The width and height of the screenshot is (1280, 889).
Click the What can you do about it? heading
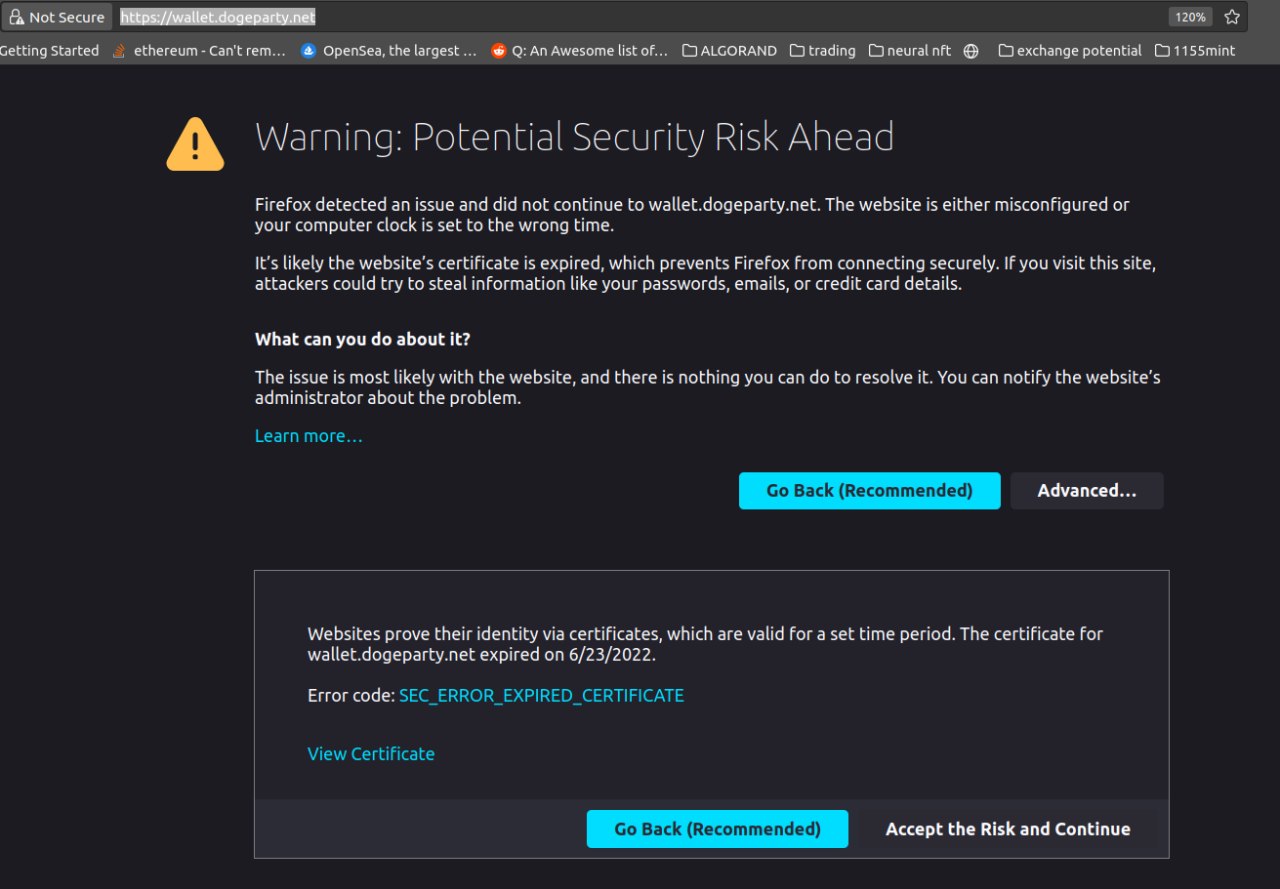coord(363,340)
